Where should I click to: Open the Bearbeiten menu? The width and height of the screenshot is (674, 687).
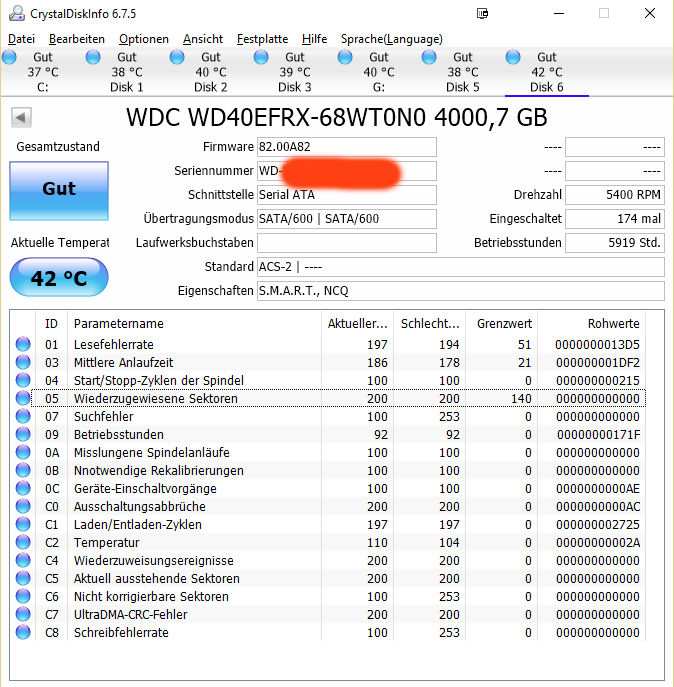coord(77,39)
